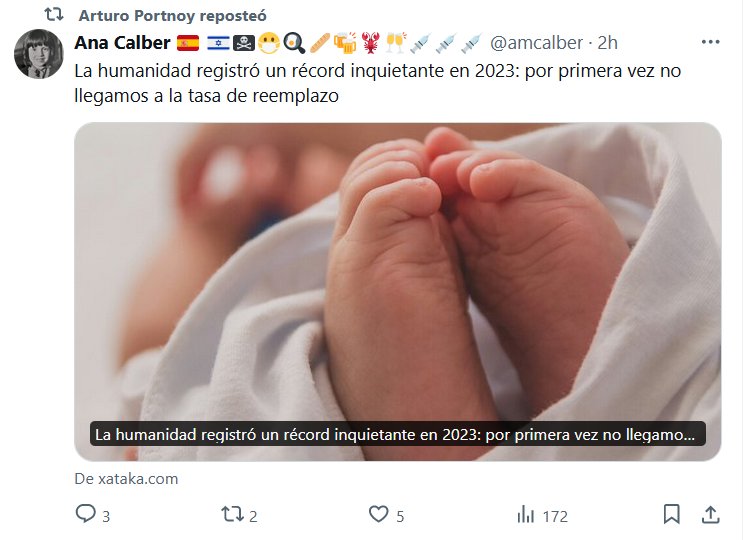
Task: Click Arturo Portnoy reposteó label
Action: coord(173,16)
